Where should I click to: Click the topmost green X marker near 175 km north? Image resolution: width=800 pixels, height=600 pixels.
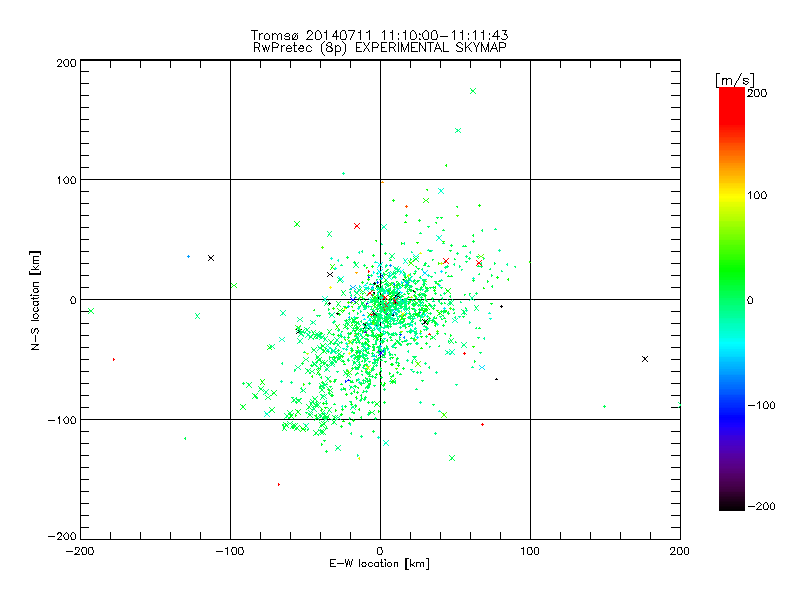coord(473,91)
